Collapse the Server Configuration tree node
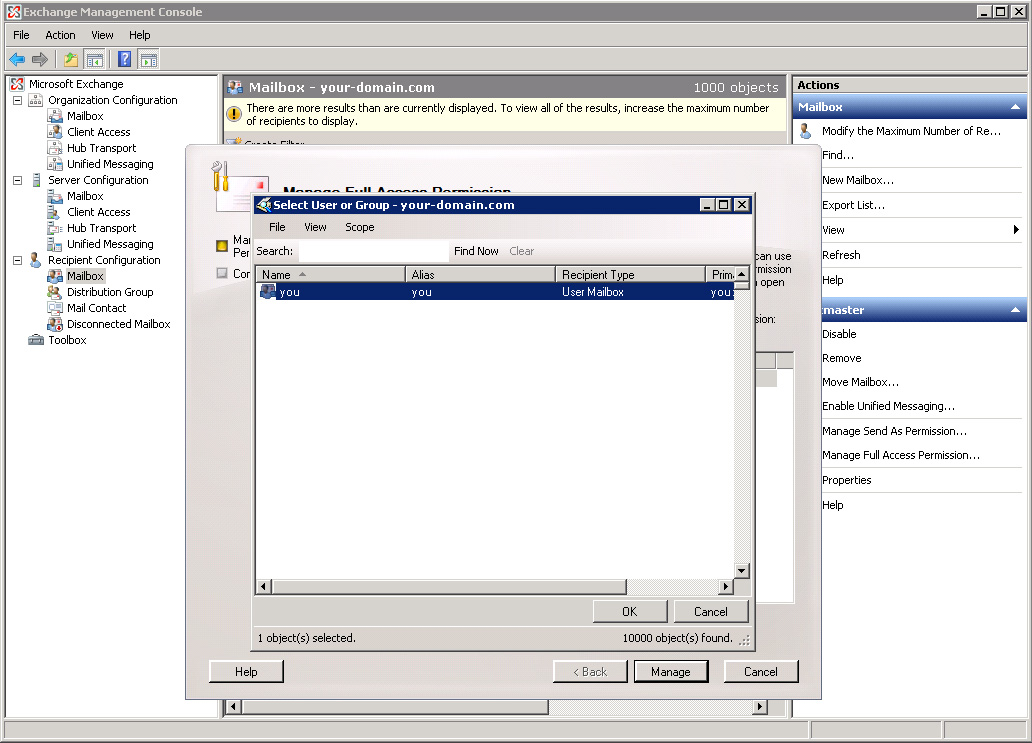 (18, 180)
